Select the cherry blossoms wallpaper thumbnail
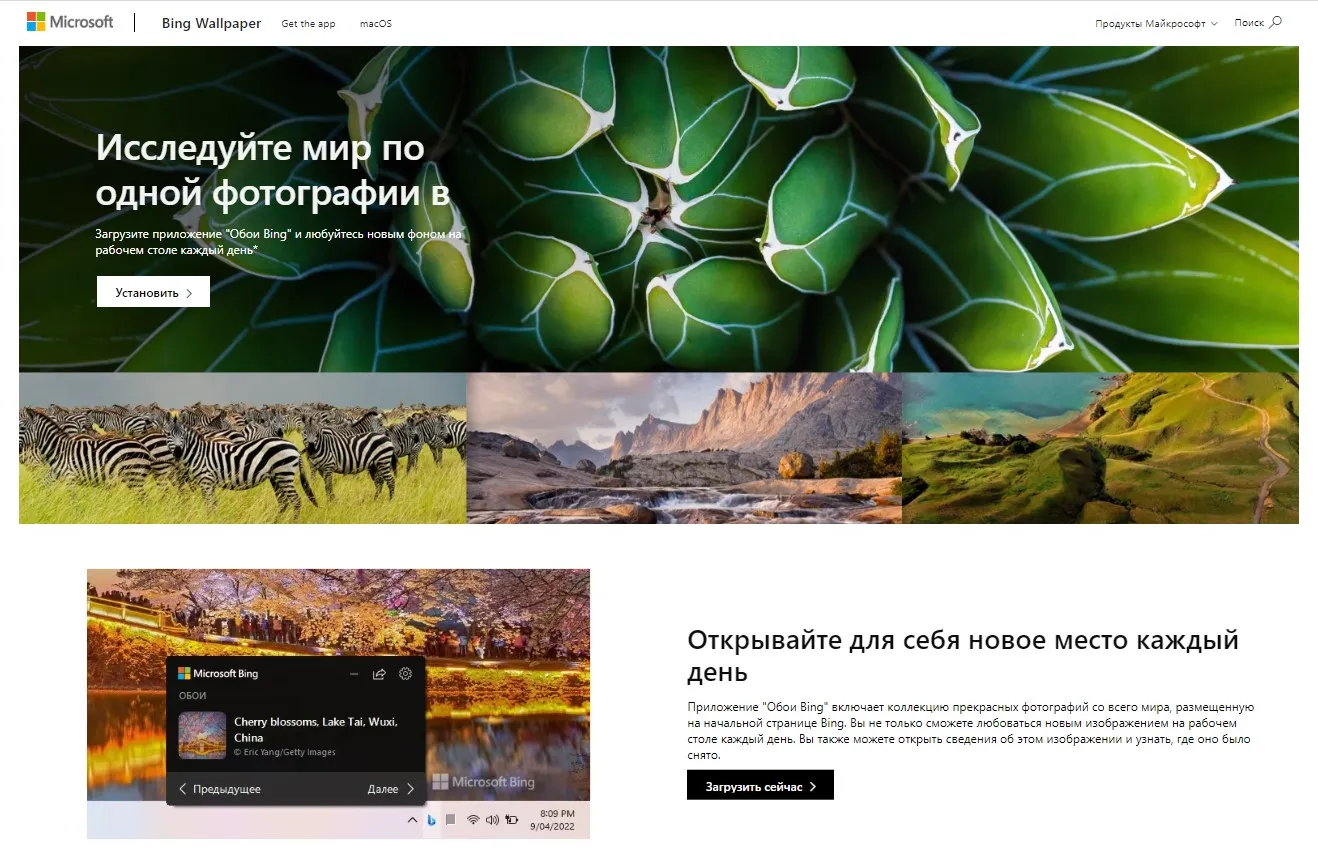 point(202,735)
